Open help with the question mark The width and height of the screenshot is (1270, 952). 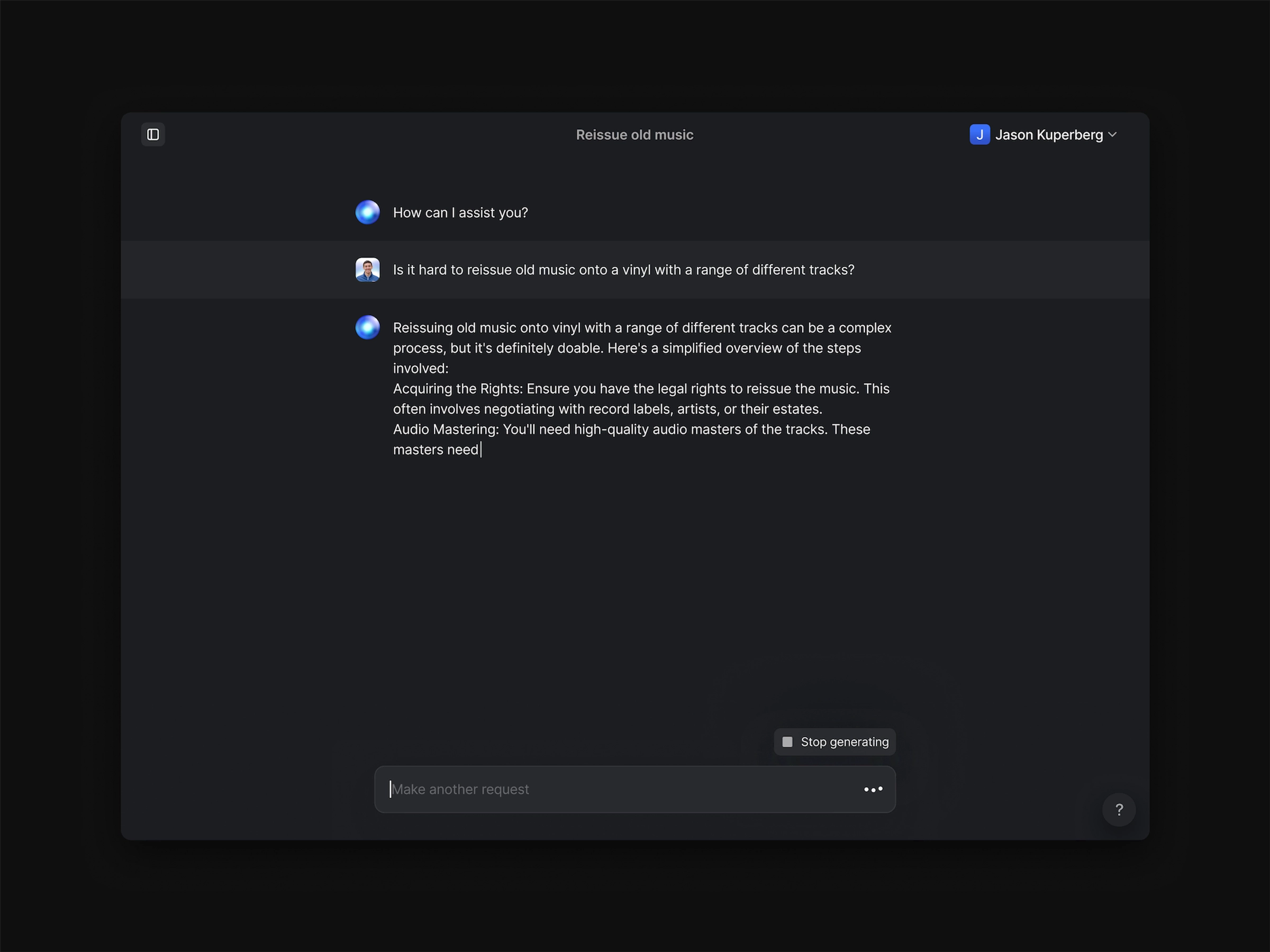click(x=1119, y=810)
